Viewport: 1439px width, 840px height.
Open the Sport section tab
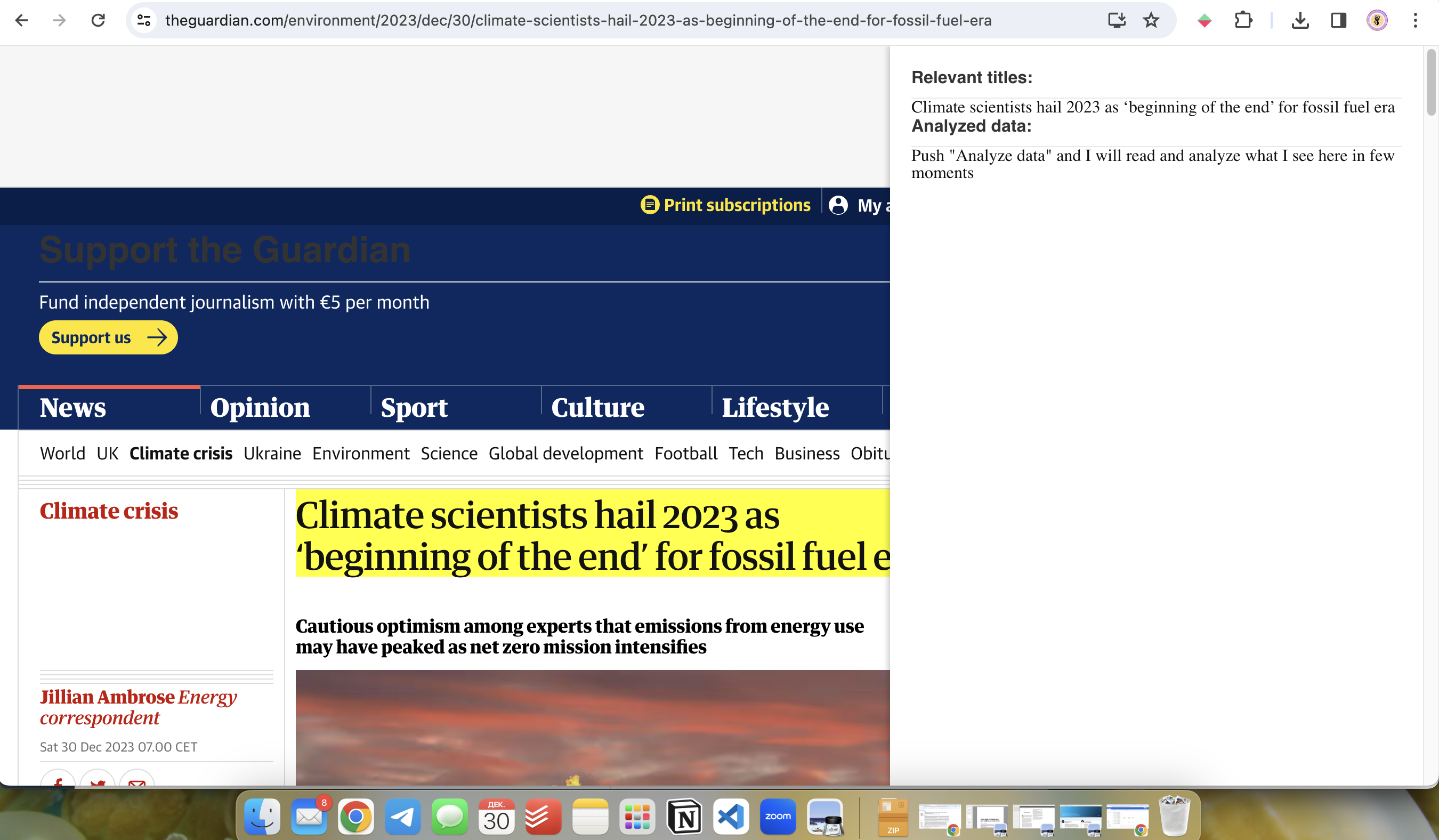tap(414, 408)
